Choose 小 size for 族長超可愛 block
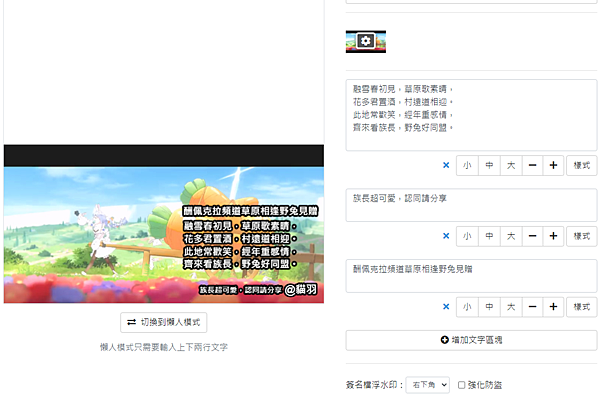The height and width of the screenshot is (396, 600). [x=467, y=236]
